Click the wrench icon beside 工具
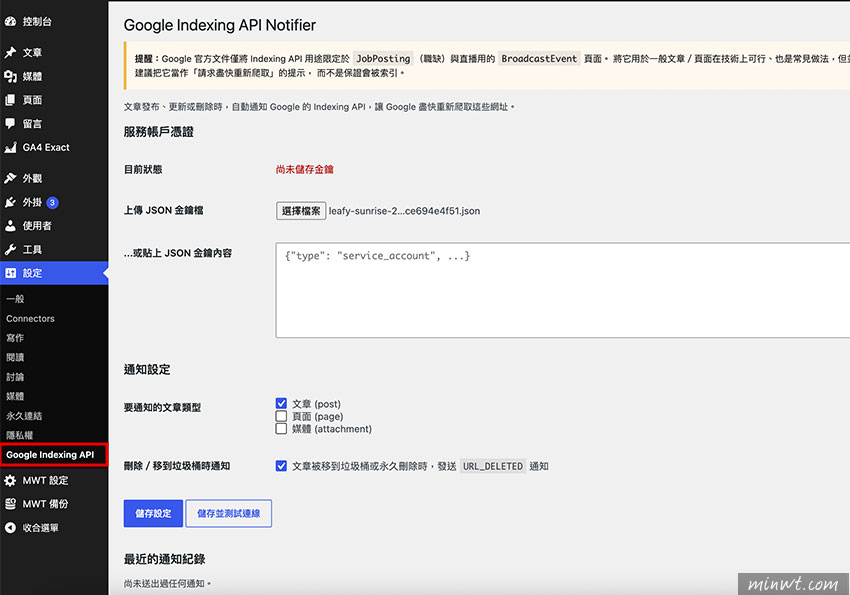Viewport: 850px width, 595px height. pyautogui.click(x=10, y=249)
